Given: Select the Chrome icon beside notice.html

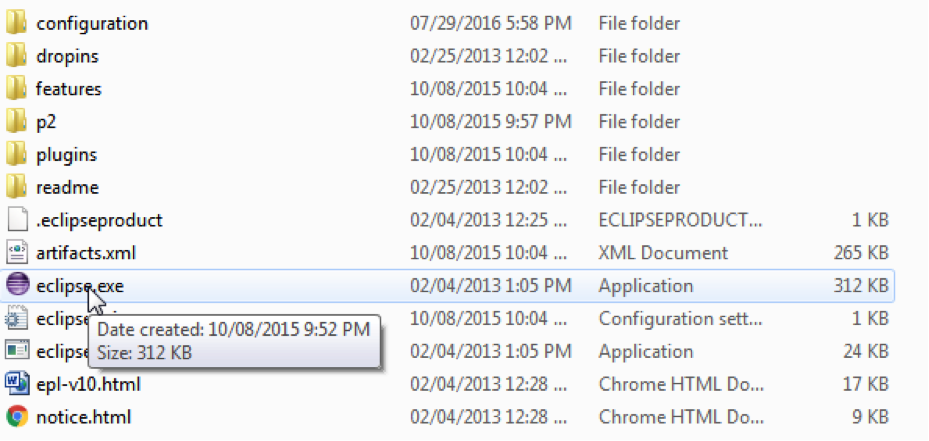Looking at the screenshot, I should coord(17,417).
